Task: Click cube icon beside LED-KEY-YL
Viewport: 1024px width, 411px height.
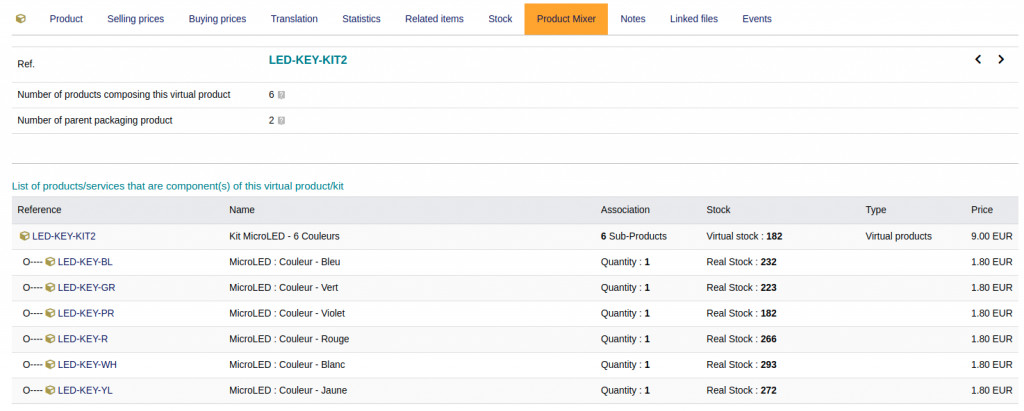Action: coord(50,391)
